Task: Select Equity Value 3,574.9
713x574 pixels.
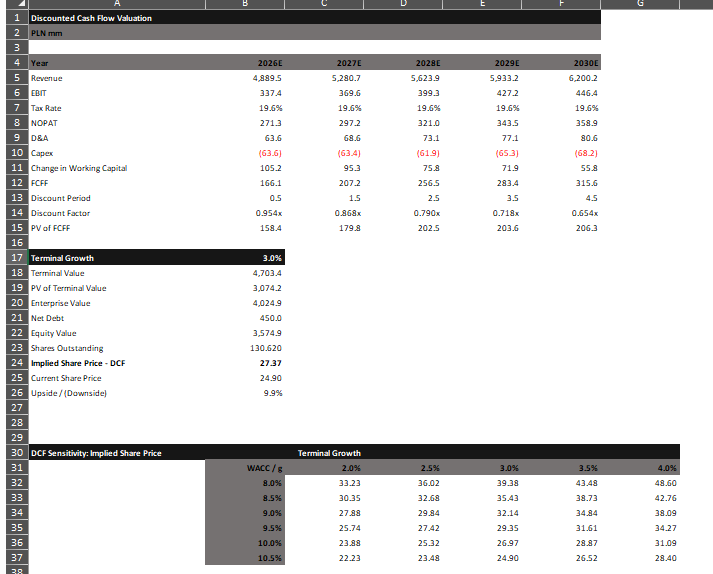Action: coord(267,333)
